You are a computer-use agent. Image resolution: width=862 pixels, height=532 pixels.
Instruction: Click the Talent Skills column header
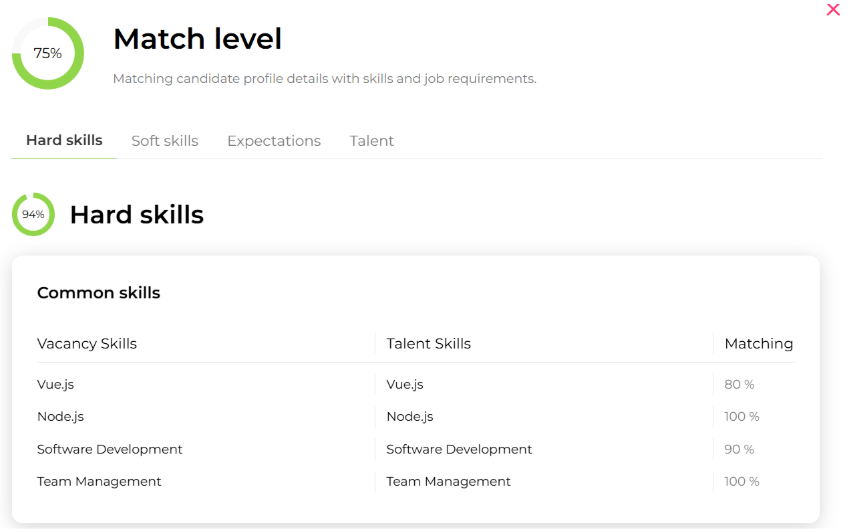(x=429, y=344)
